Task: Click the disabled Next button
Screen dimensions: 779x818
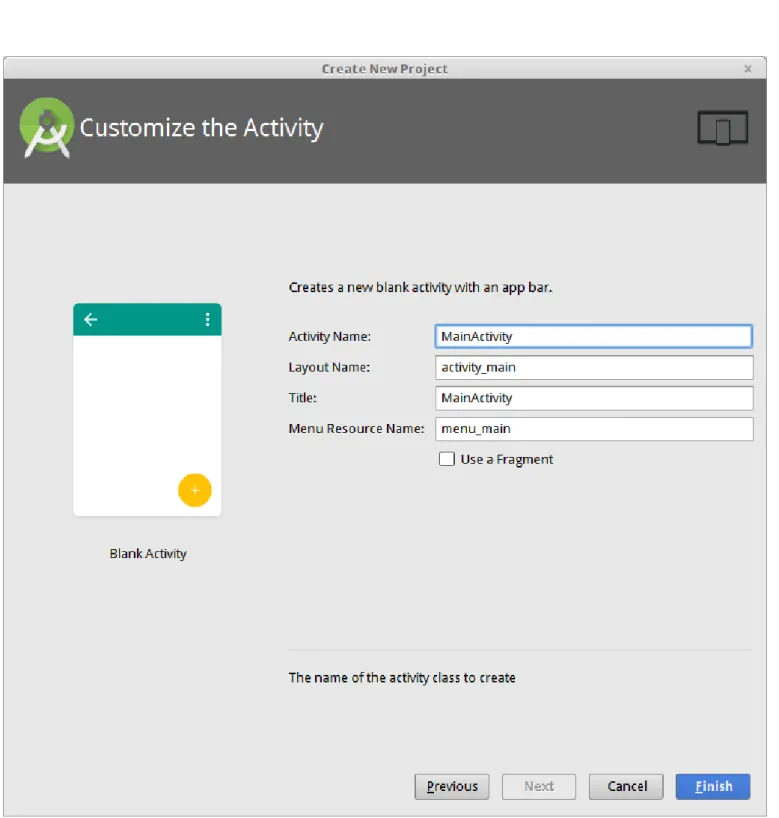Action: (539, 786)
